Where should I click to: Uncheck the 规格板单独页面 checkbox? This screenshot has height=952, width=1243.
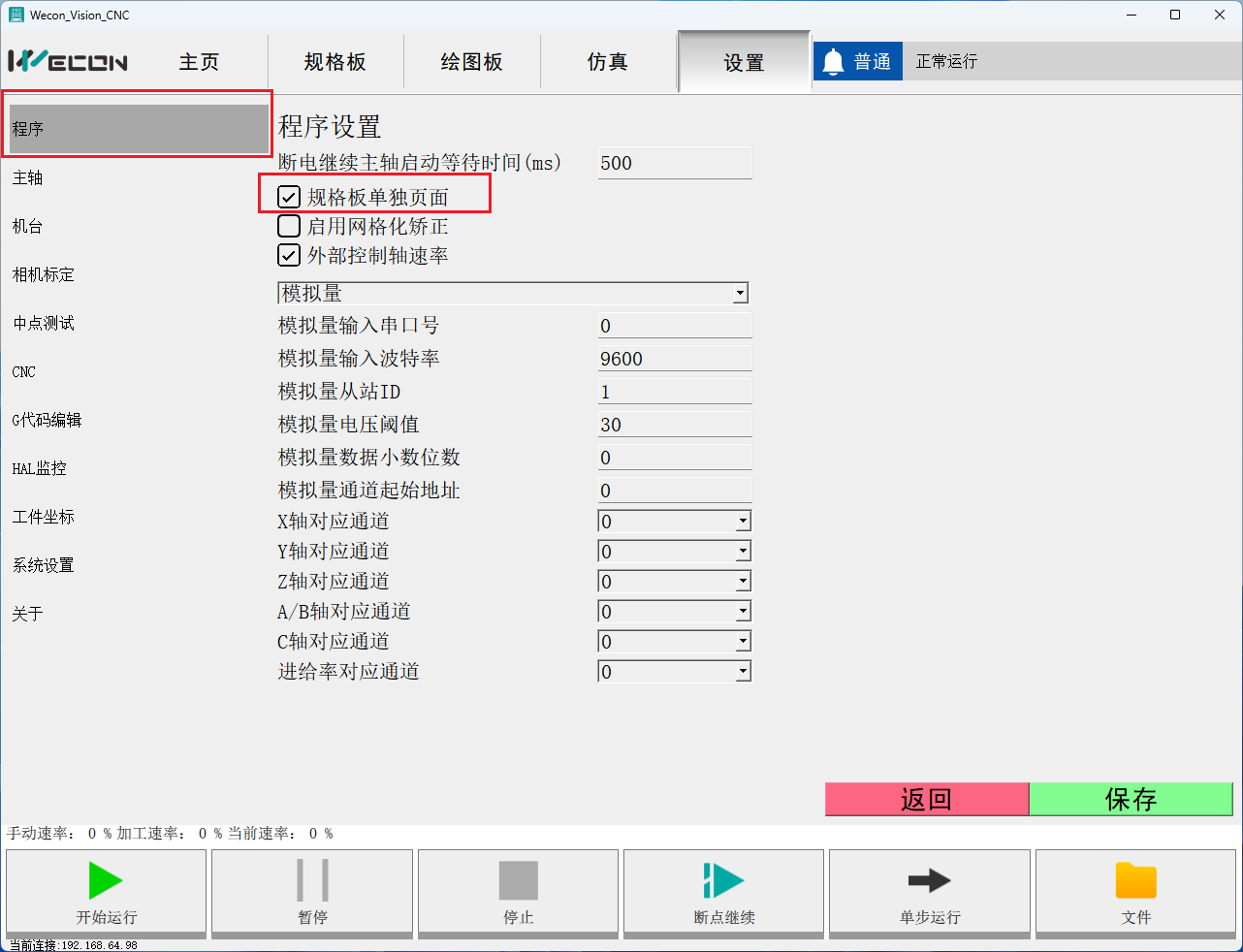(289, 198)
